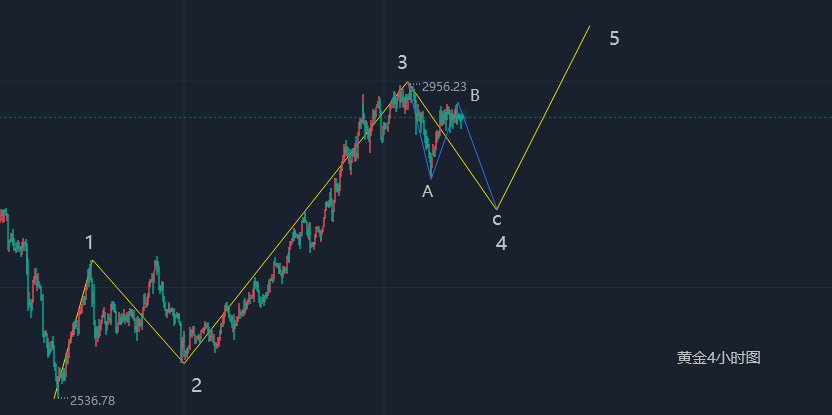The height and width of the screenshot is (415, 832).
Task: Click the 2536.78 low price label
Action: (92, 401)
